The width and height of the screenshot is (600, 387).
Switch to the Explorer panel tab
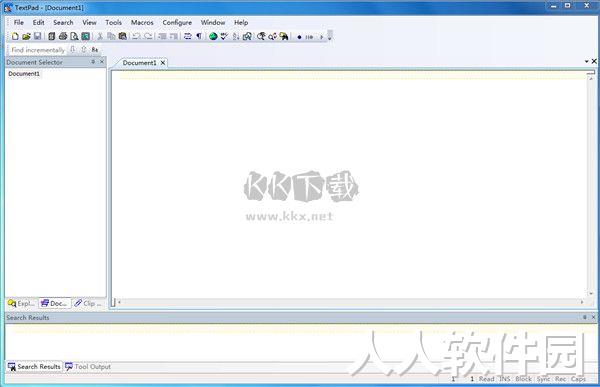coord(21,303)
